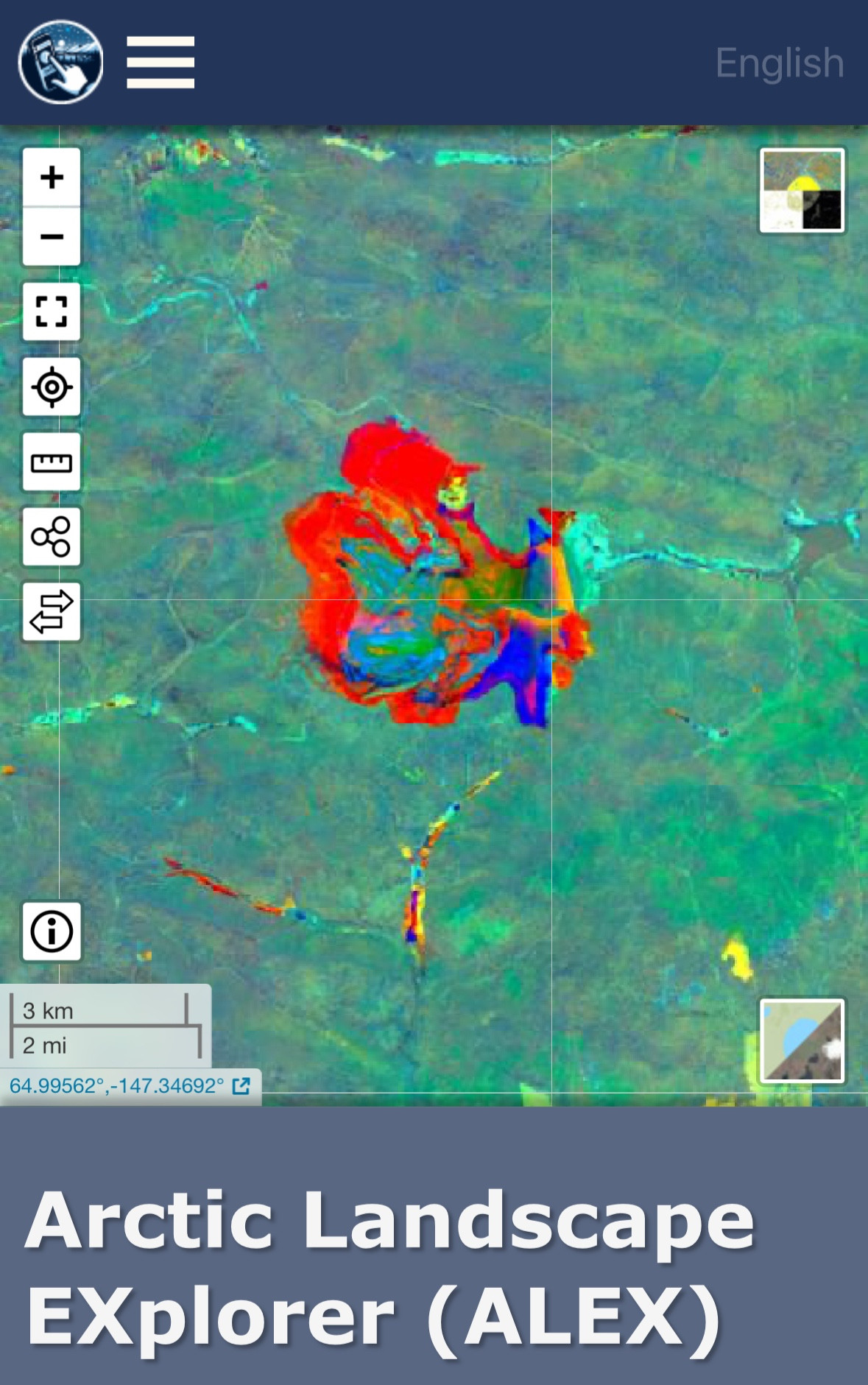Viewport: 868px width, 1385px height.
Task: Zoom in on the map
Action: [x=52, y=177]
